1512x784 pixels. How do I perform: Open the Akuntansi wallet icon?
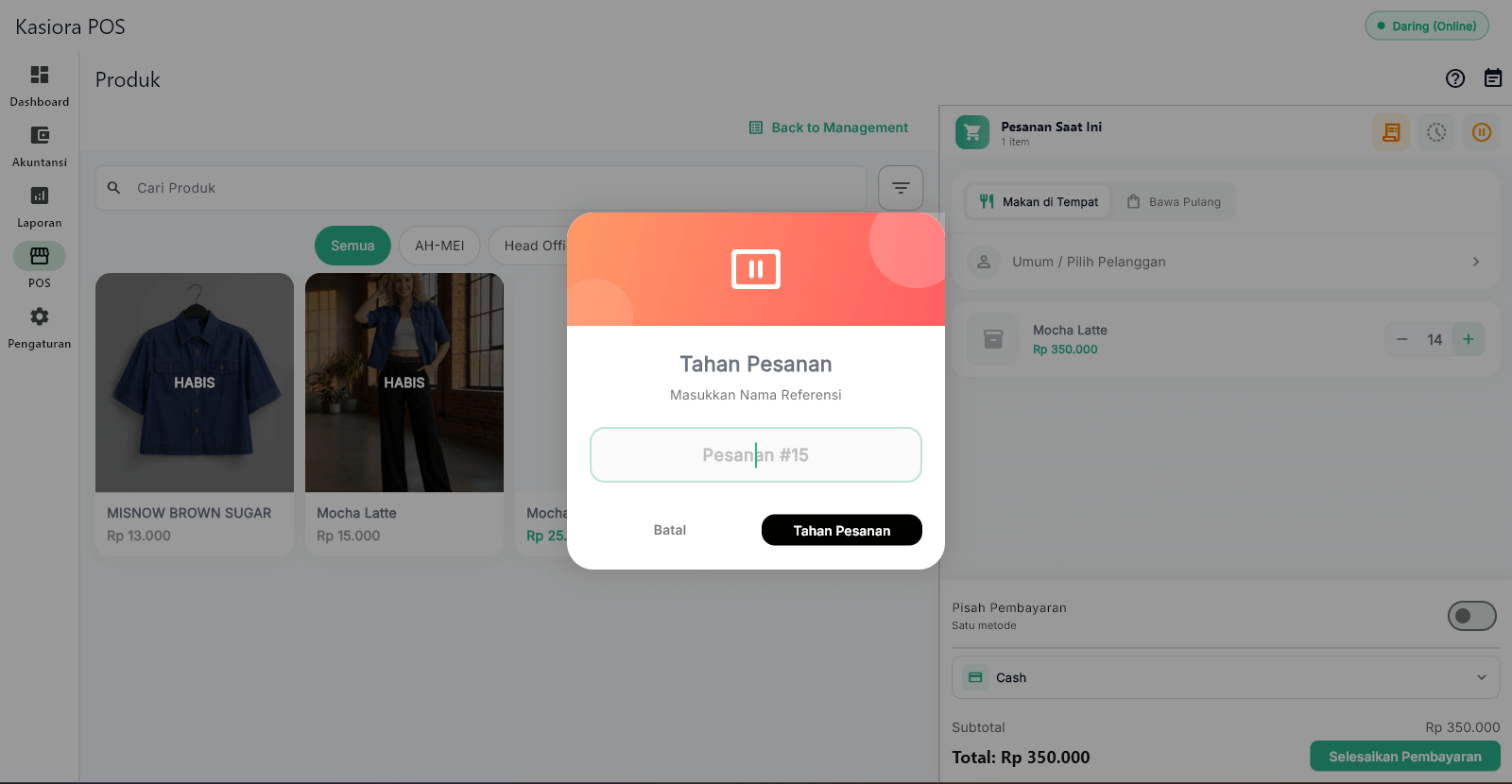[40, 135]
